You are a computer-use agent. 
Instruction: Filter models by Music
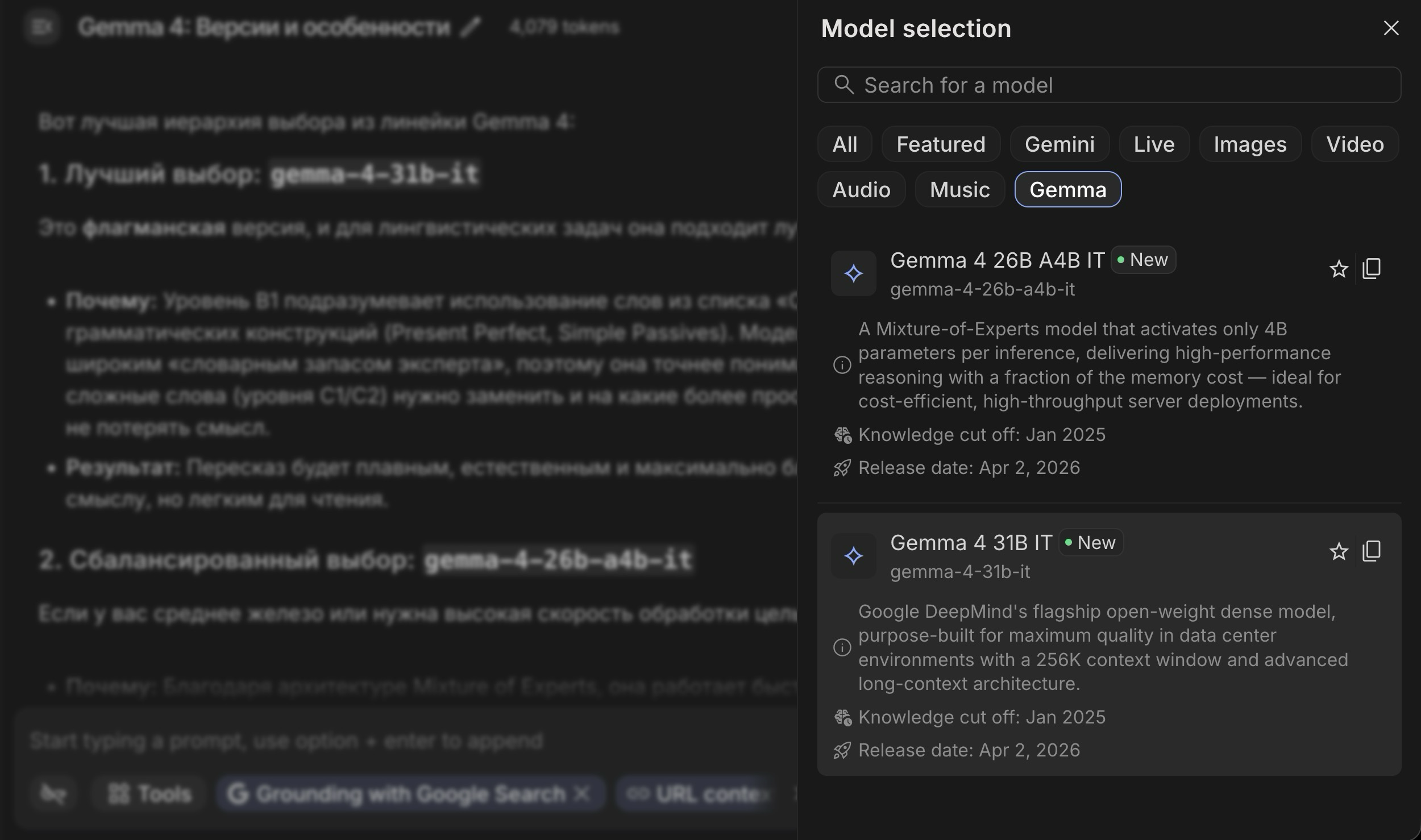click(x=959, y=189)
